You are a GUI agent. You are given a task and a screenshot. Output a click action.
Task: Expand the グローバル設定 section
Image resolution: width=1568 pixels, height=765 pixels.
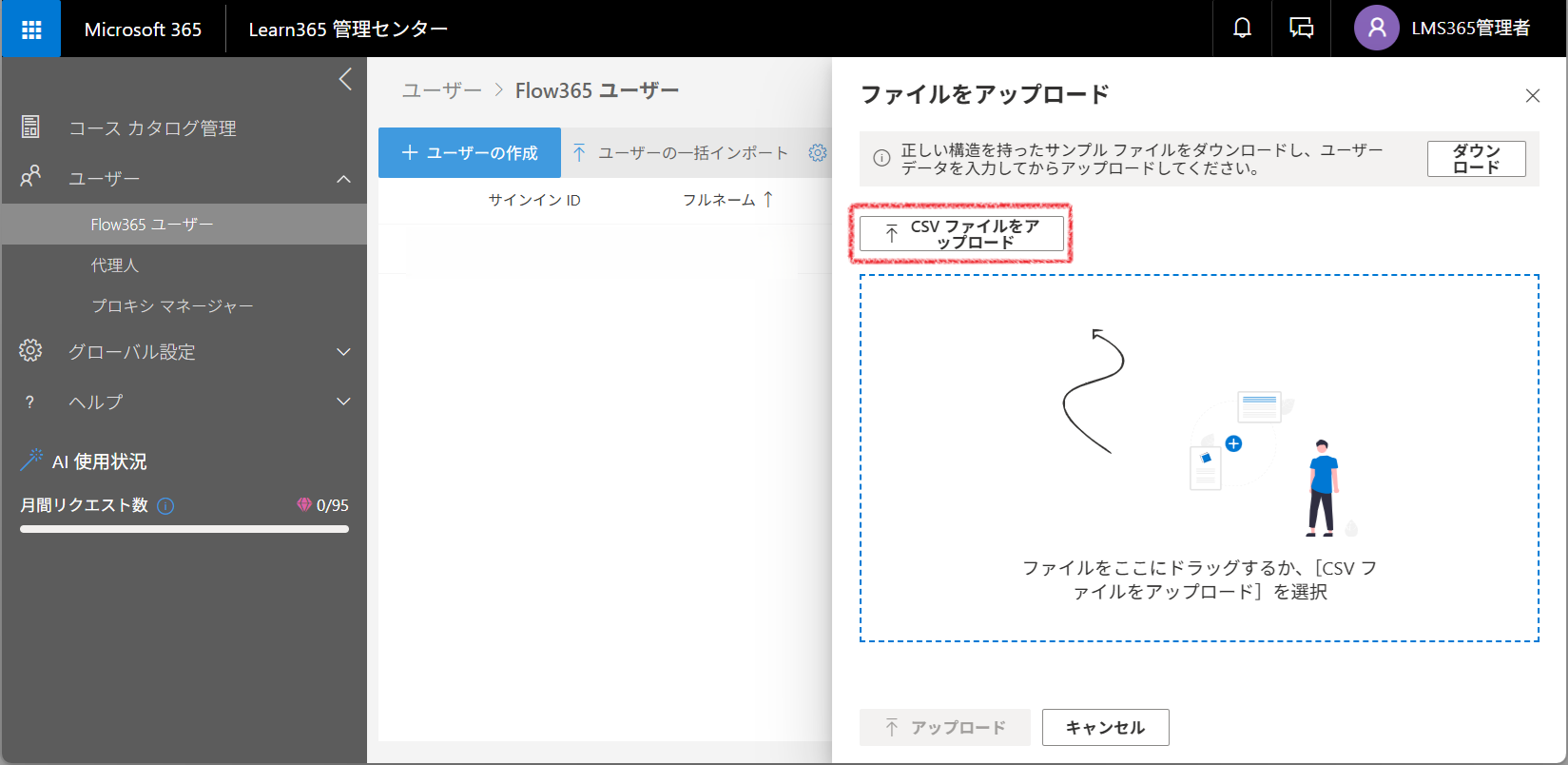click(344, 352)
